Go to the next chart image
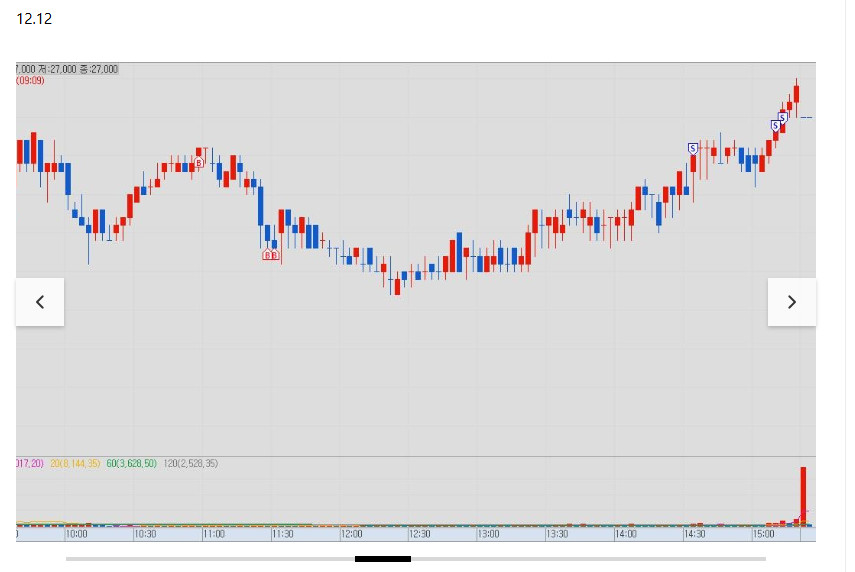The height and width of the screenshot is (572, 855). tap(791, 302)
